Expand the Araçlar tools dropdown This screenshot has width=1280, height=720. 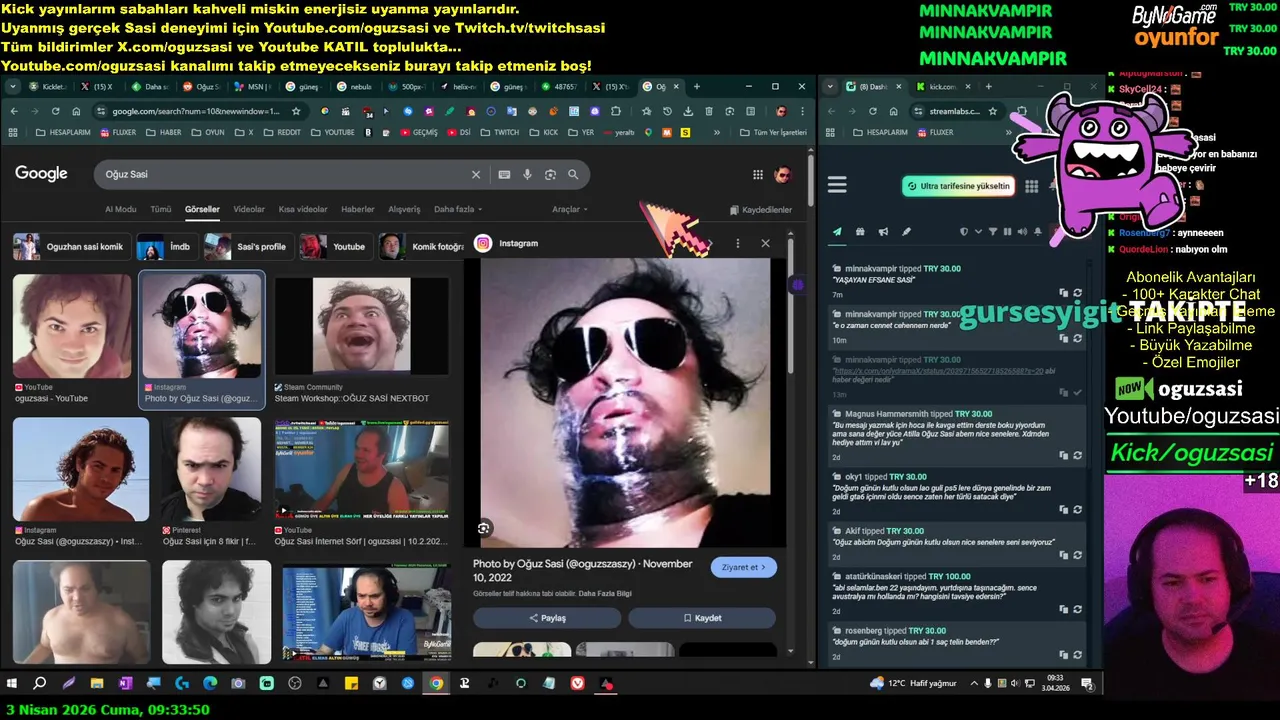click(x=570, y=209)
